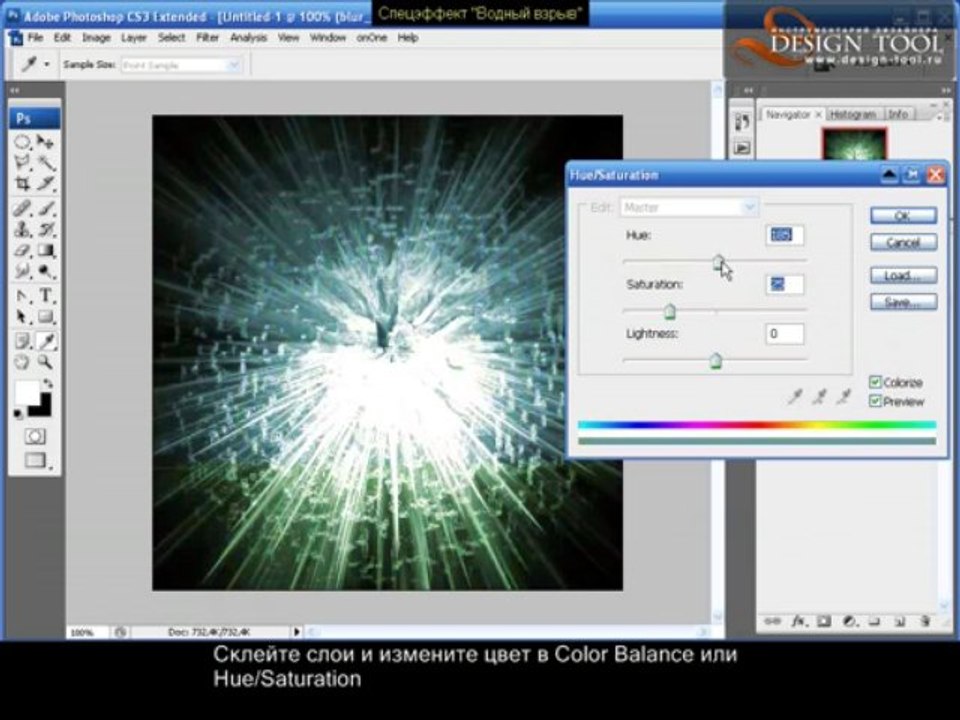Screen dimensions: 960x720
Task: Select the Dodge tool
Action: tap(45, 271)
